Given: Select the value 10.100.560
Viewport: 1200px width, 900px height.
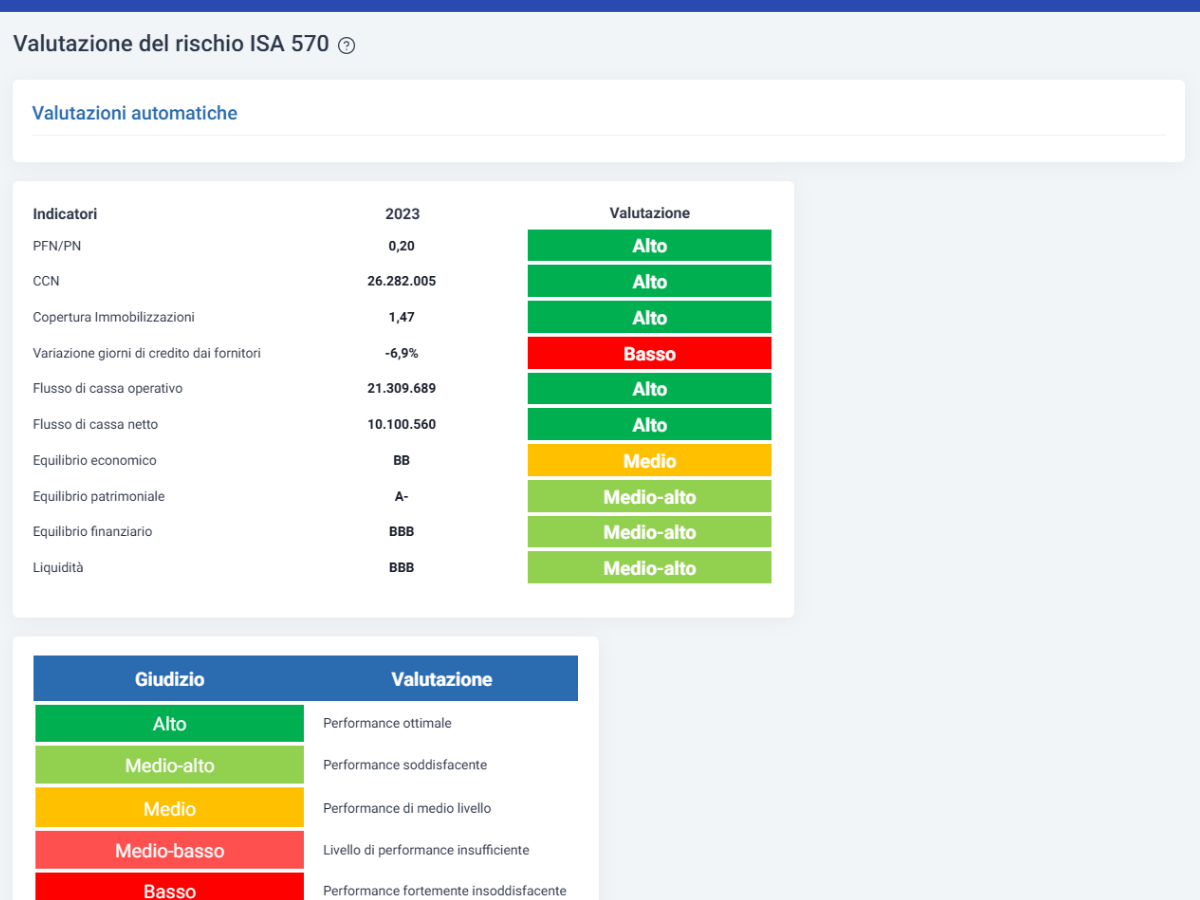Looking at the screenshot, I should pos(402,424).
